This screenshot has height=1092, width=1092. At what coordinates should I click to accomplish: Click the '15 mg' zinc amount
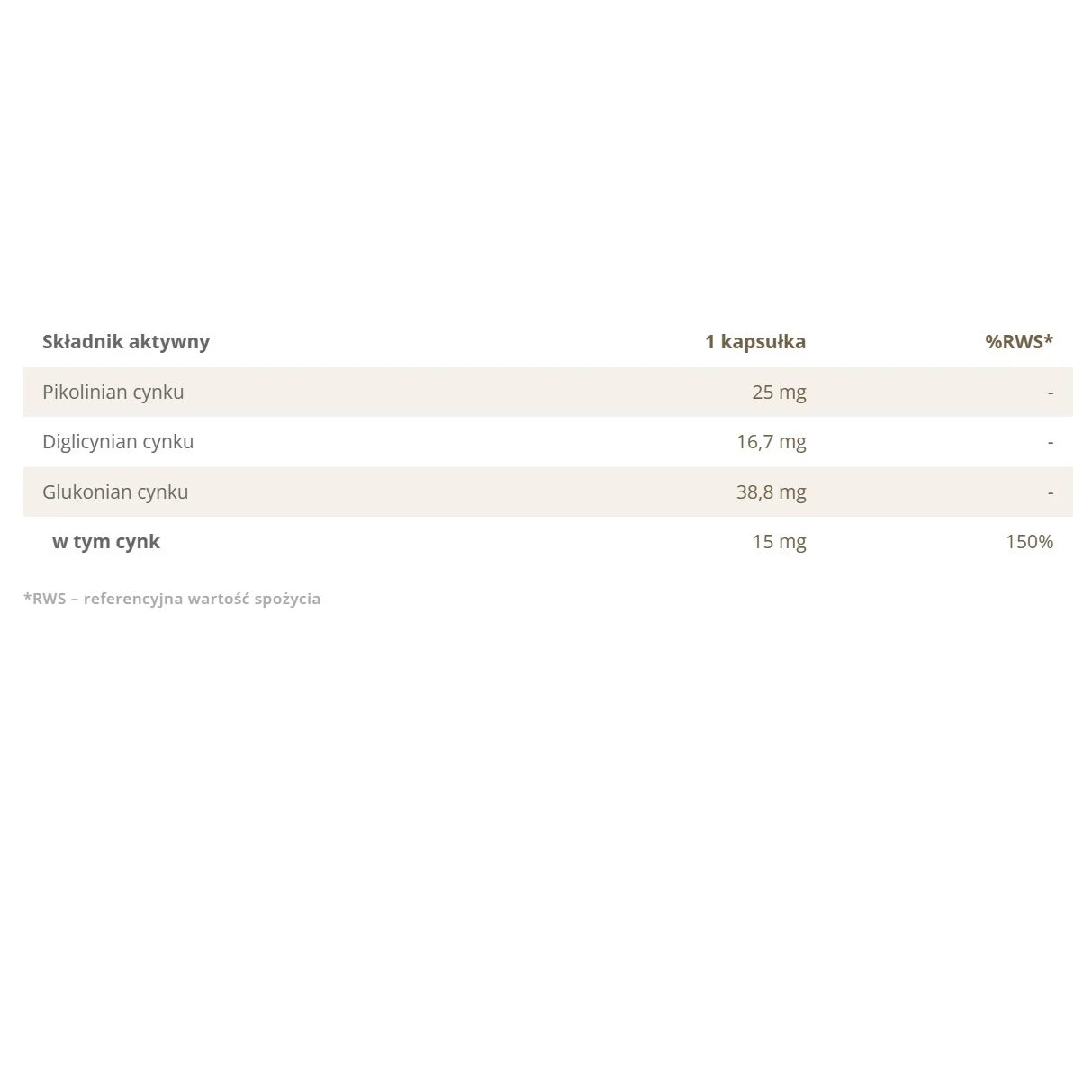coord(780,542)
